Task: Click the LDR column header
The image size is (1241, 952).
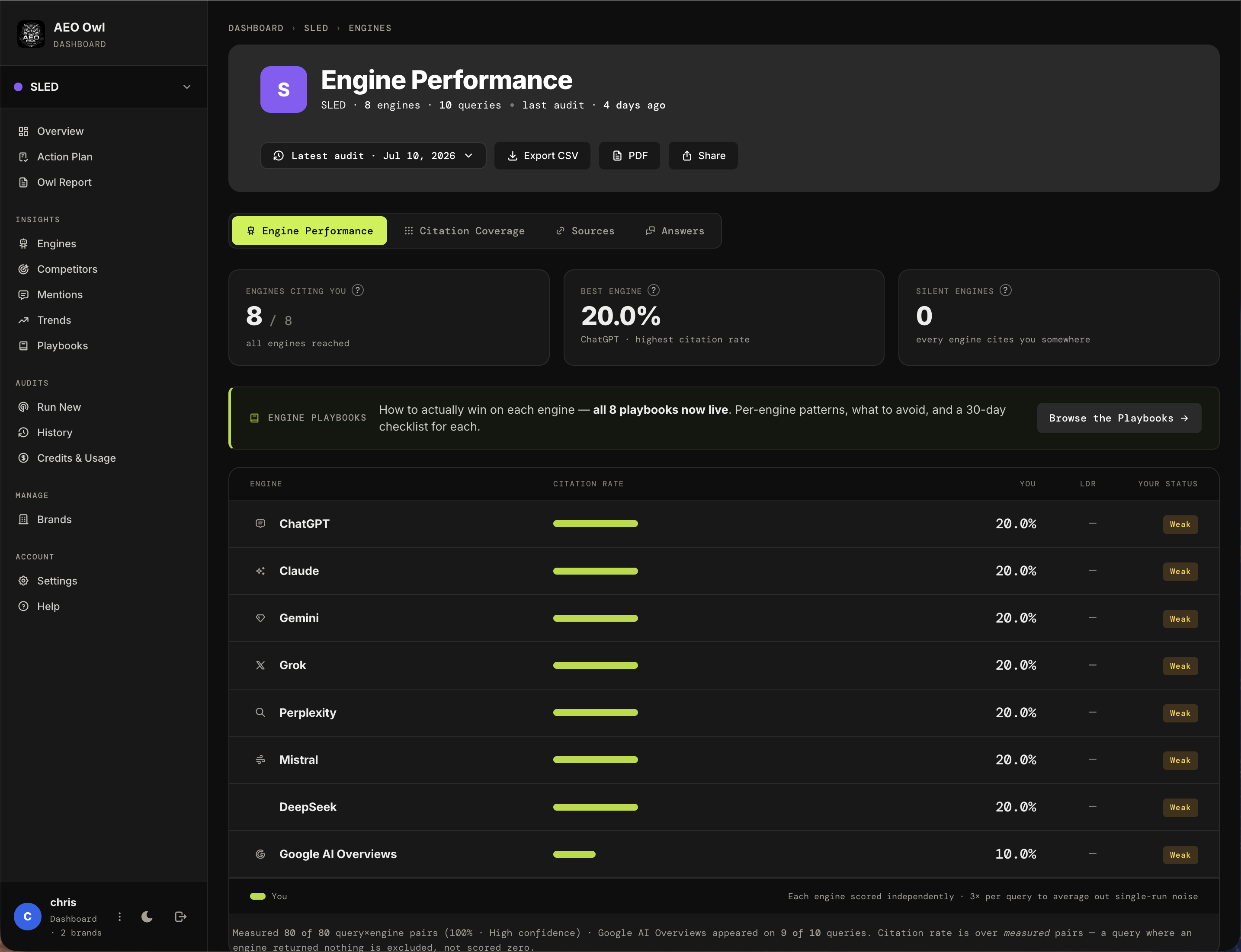Action: [x=1087, y=483]
